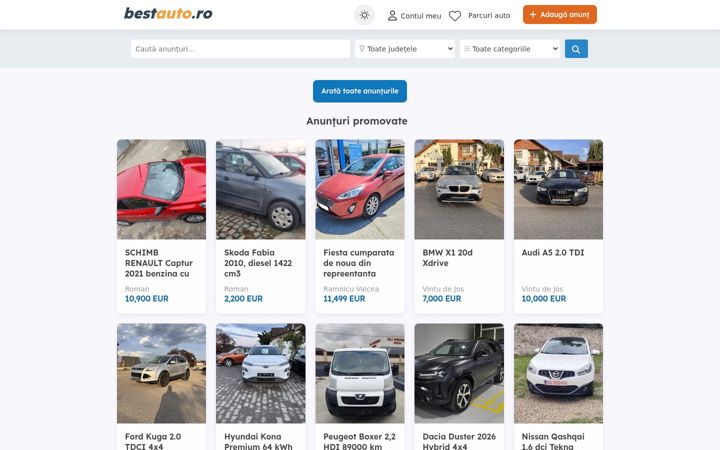Viewport: 720px width, 450px height.
Task: Open BMW X1 20d Xdrive listing title
Action: click(447, 258)
